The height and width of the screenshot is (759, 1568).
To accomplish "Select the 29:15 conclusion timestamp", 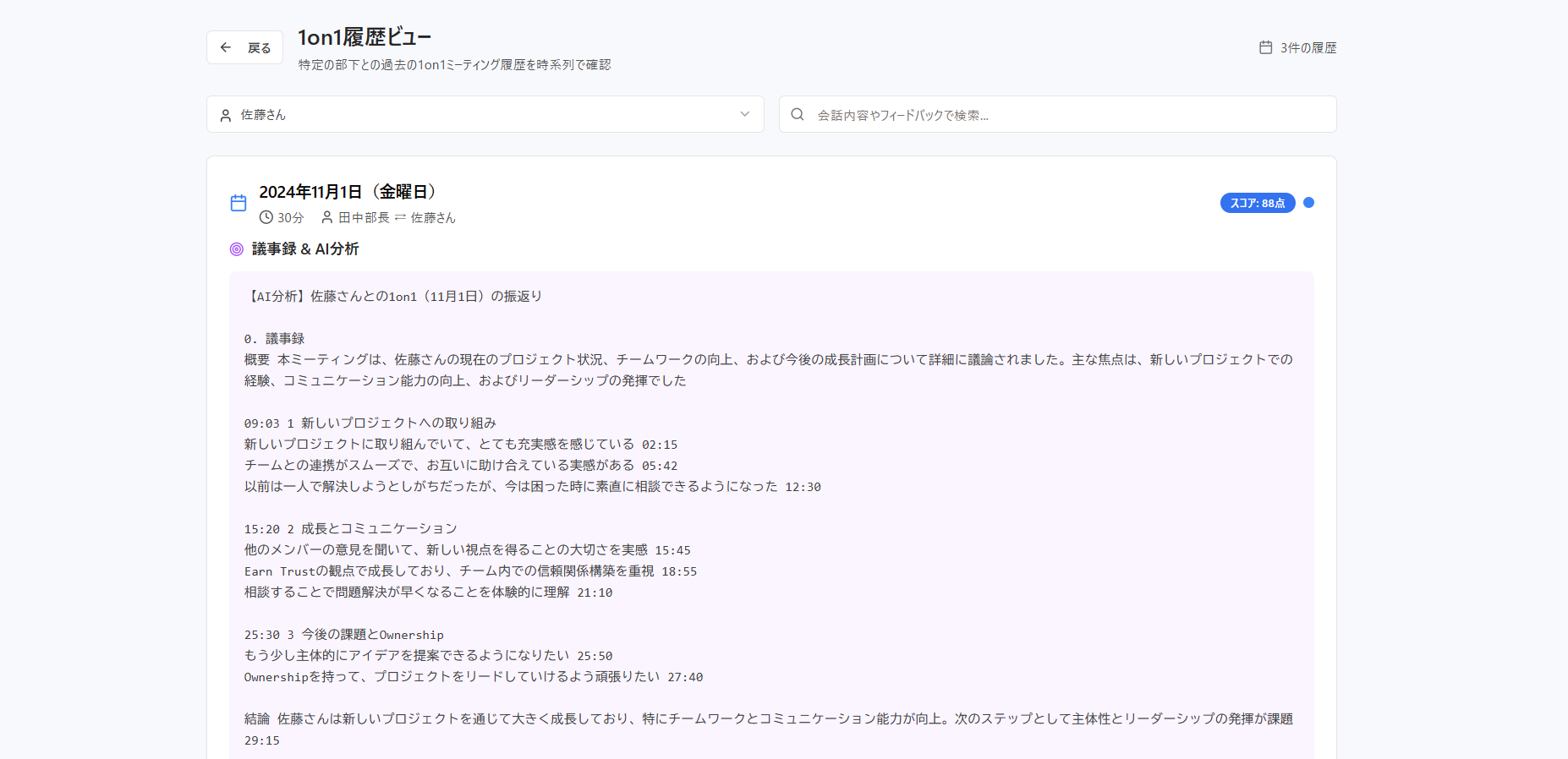I will [261, 740].
